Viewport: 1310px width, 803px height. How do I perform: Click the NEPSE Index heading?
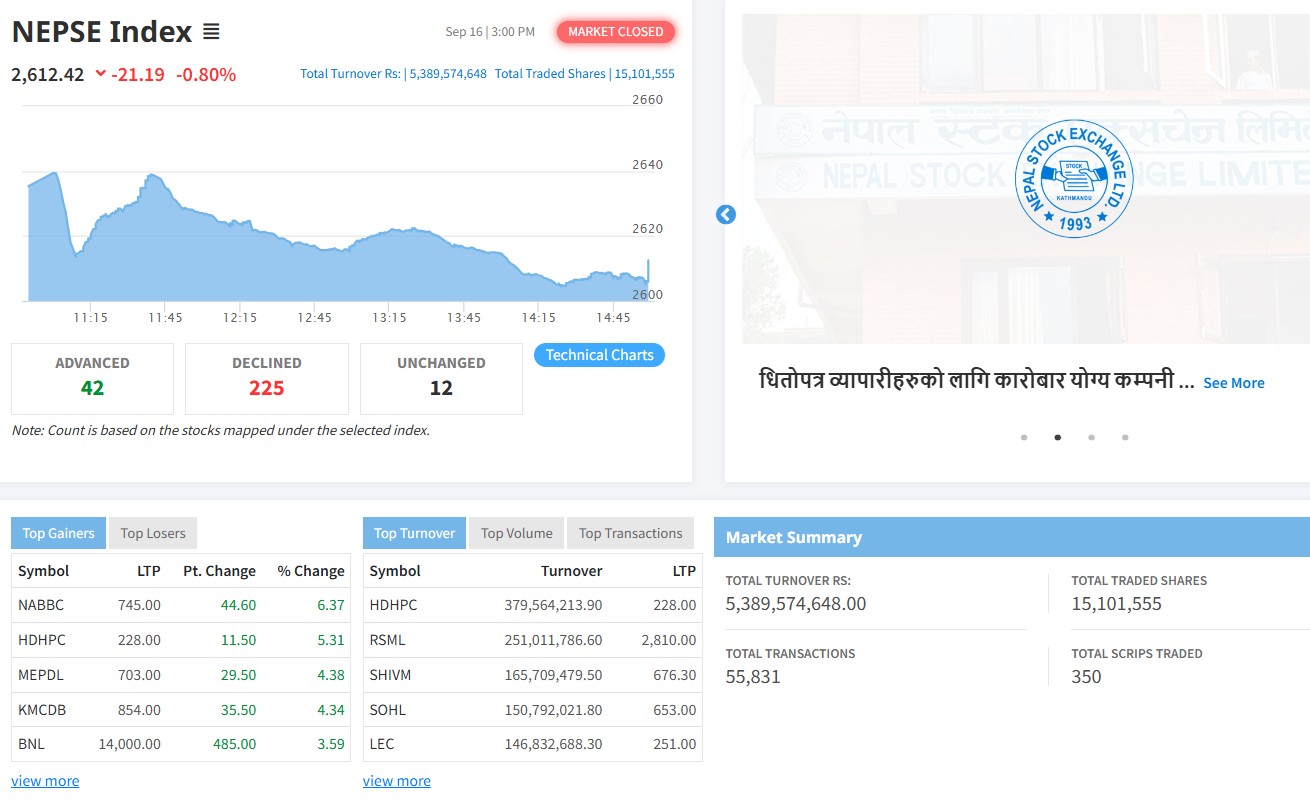[x=102, y=32]
